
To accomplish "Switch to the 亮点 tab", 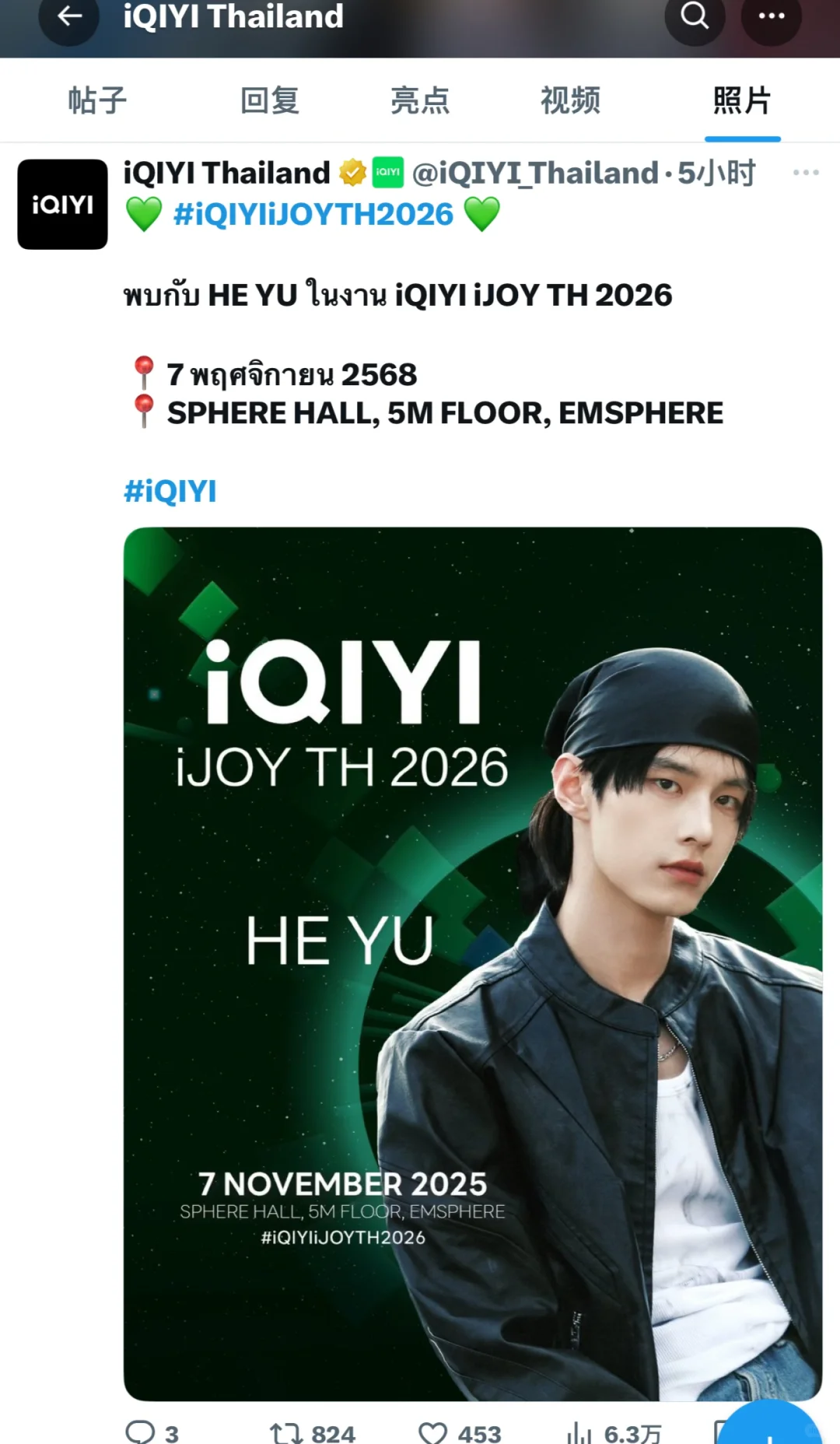I will pyautogui.click(x=420, y=100).
